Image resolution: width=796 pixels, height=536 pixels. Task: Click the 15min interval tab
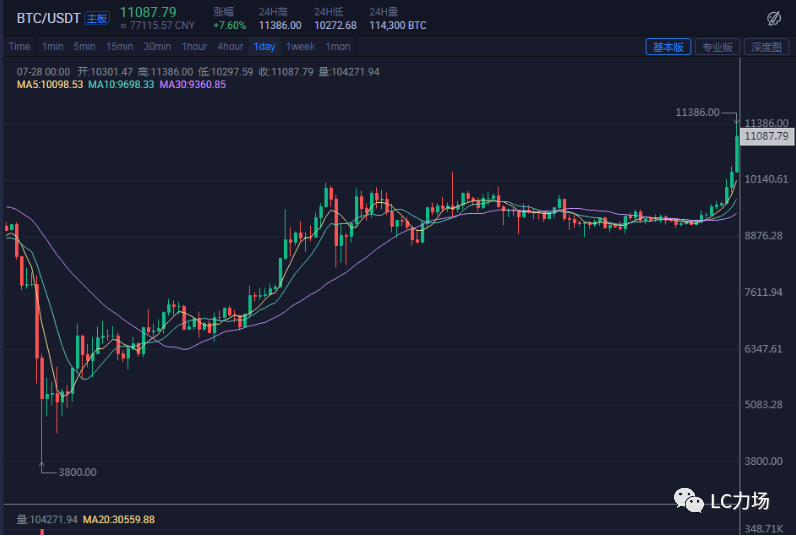click(x=120, y=47)
